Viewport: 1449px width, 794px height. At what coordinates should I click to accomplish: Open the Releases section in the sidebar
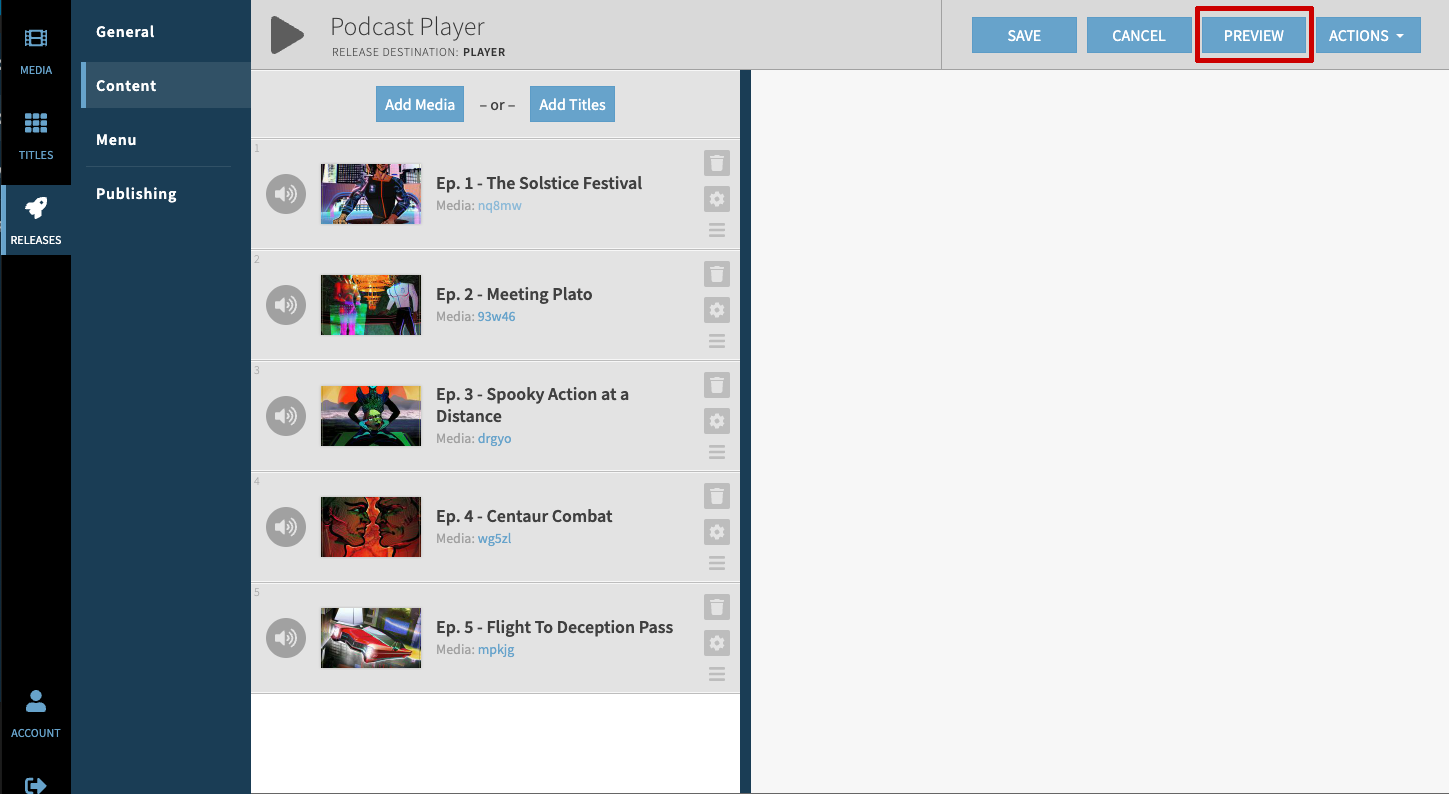[35, 218]
